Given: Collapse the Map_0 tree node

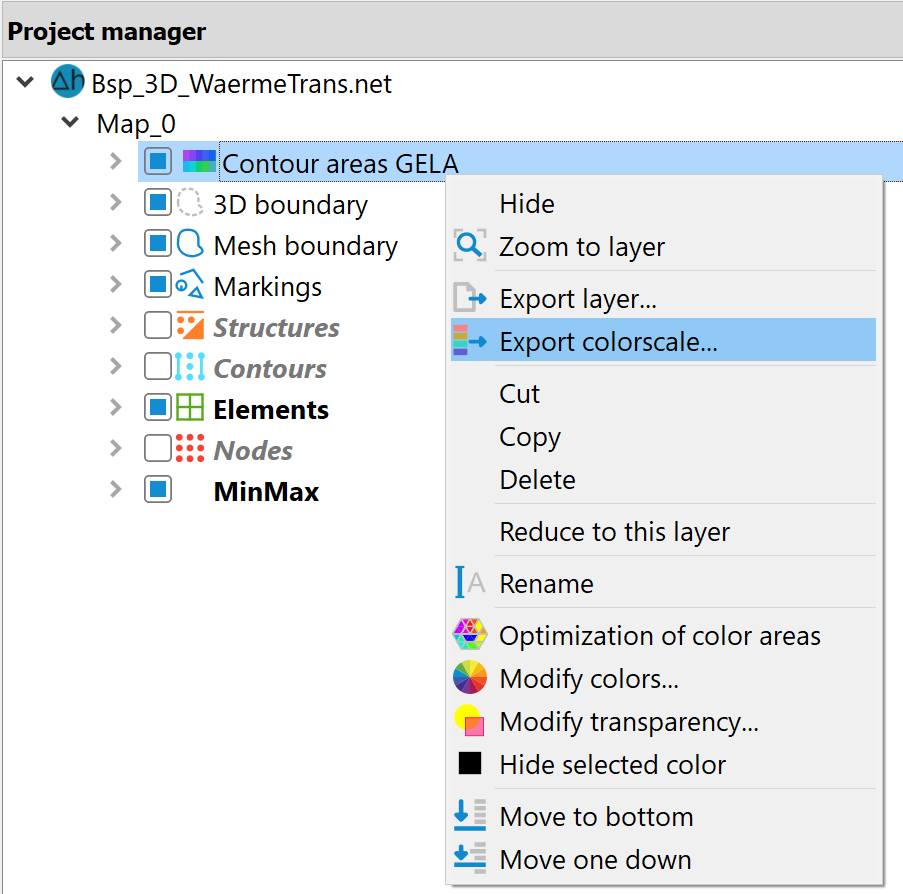Looking at the screenshot, I should (70, 122).
